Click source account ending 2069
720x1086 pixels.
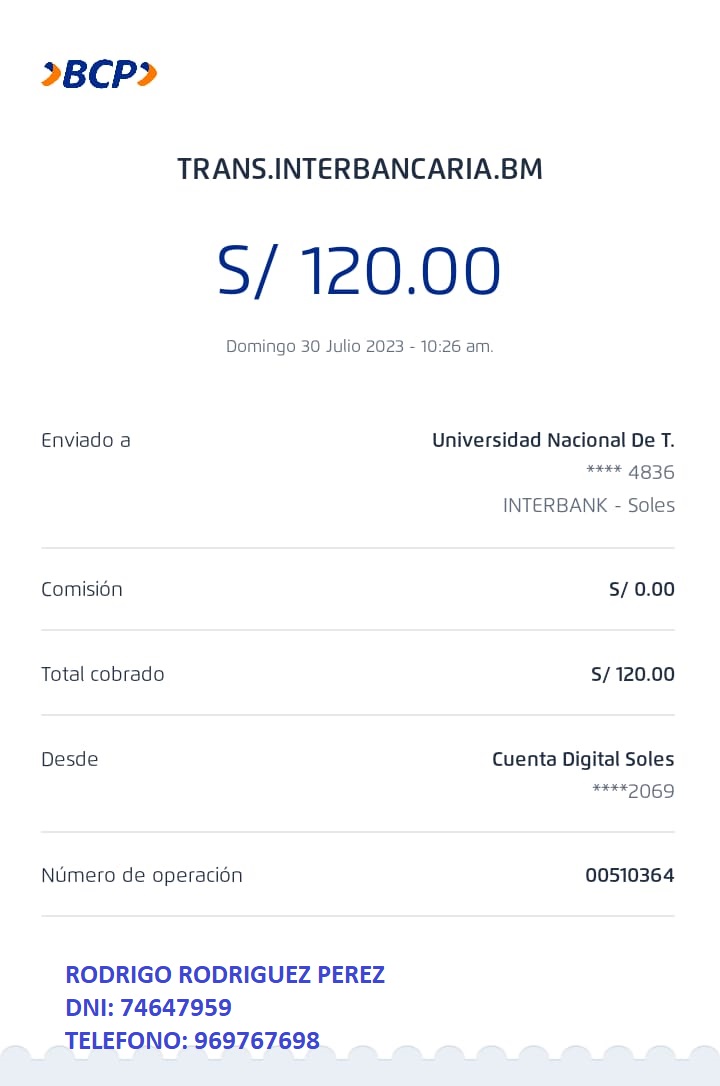pos(633,792)
